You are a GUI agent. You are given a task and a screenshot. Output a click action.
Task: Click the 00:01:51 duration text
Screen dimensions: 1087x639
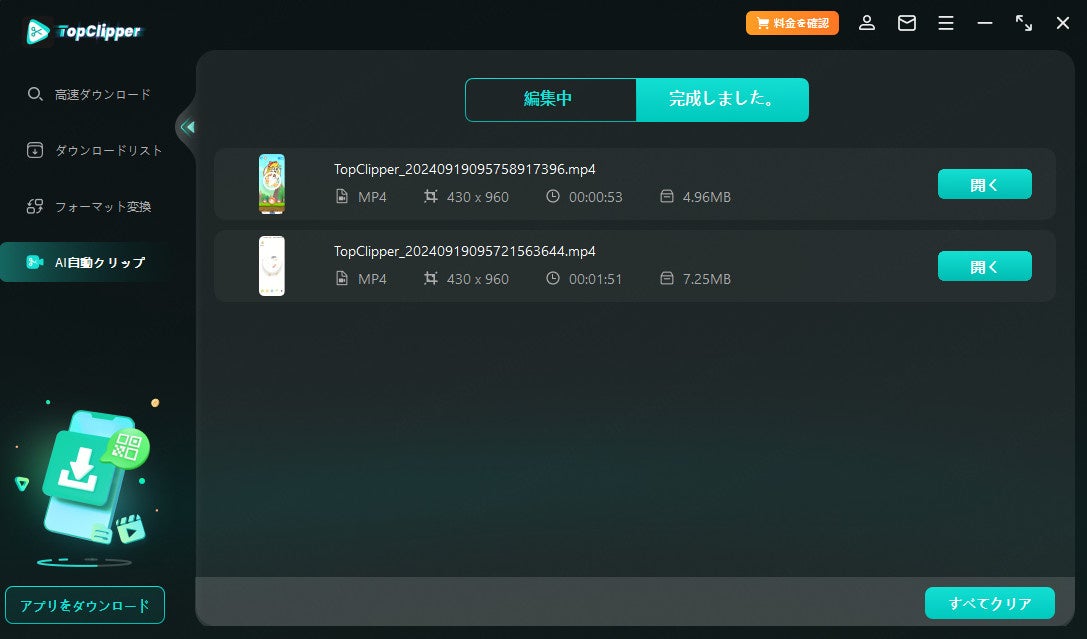coord(595,279)
